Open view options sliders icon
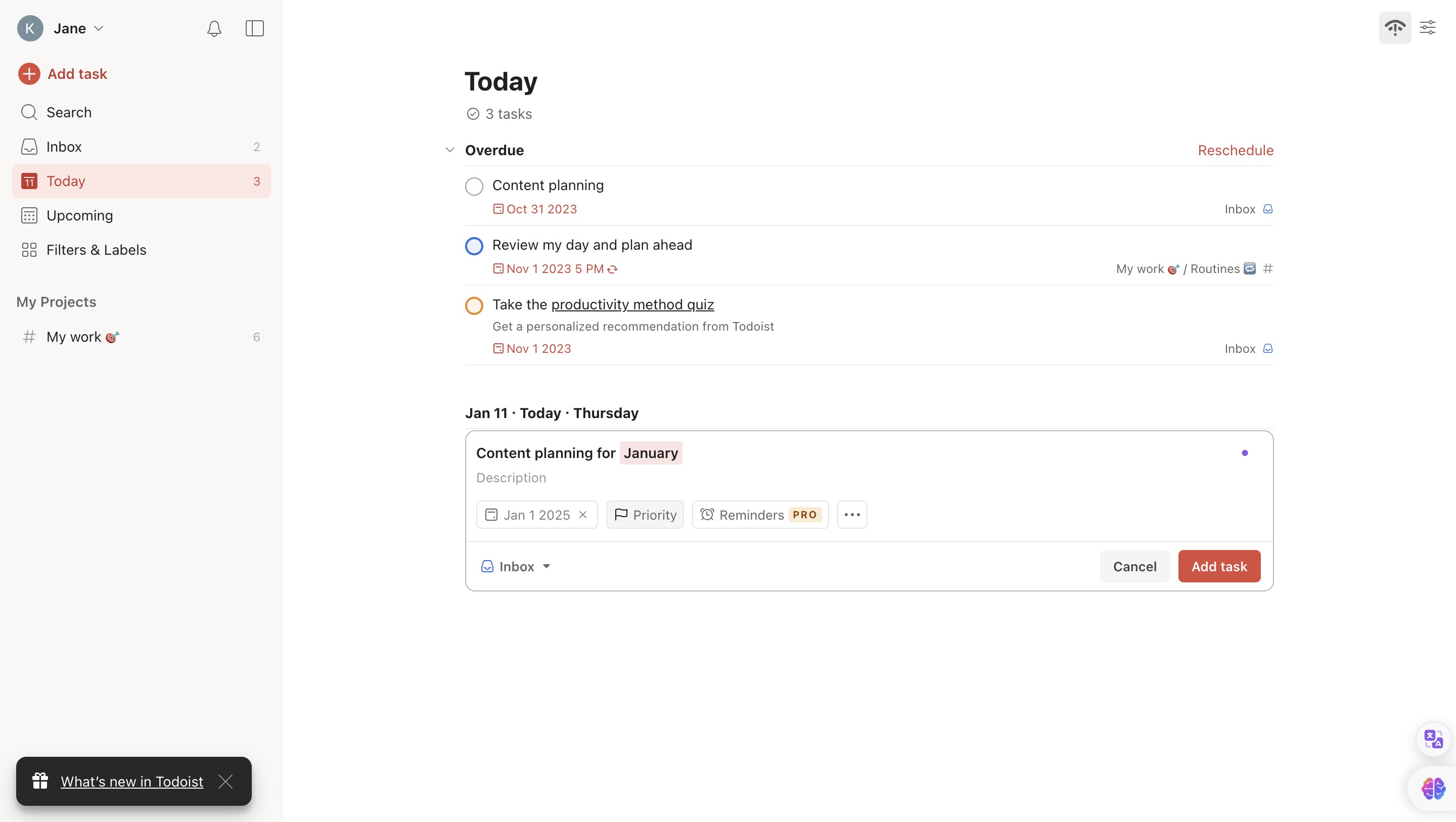 point(1428,27)
